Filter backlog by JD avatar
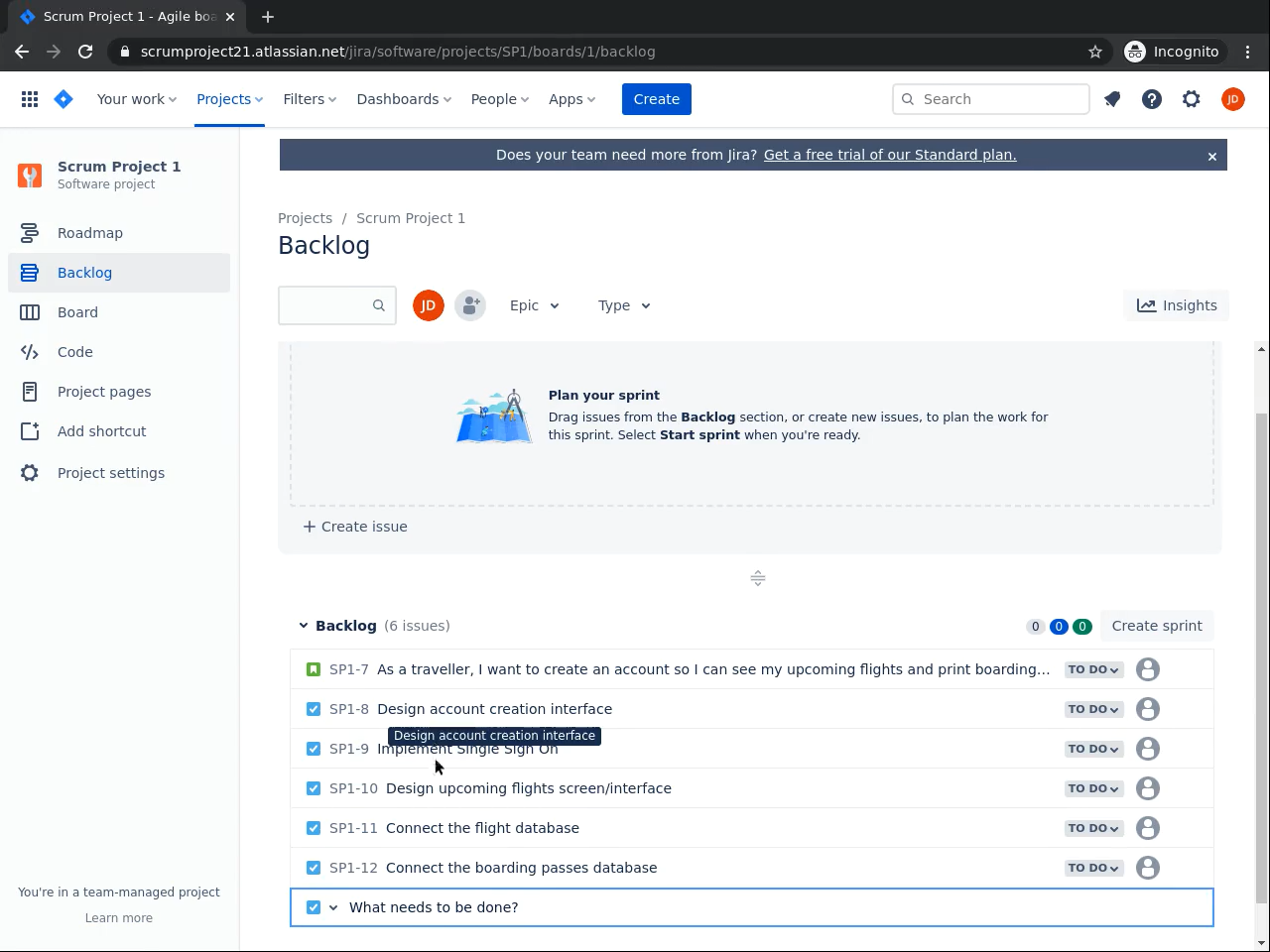The height and width of the screenshot is (952, 1270). 429,305
